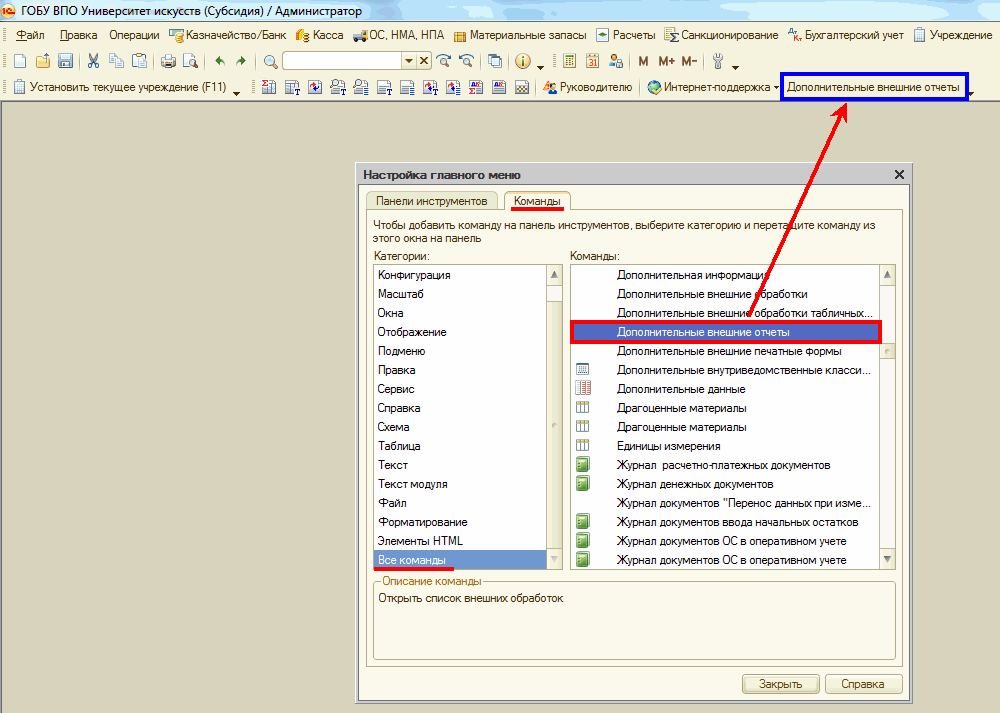Expand the search field dropdown arrow

408,61
